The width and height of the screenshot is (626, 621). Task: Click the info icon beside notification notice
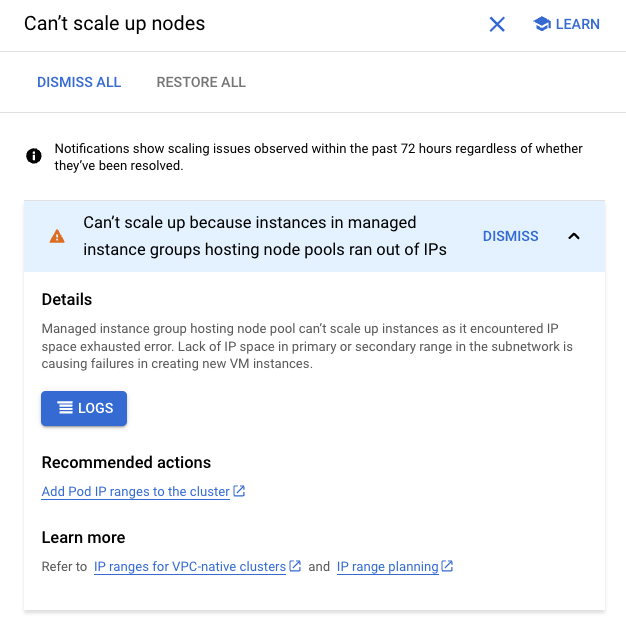point(34,156)
